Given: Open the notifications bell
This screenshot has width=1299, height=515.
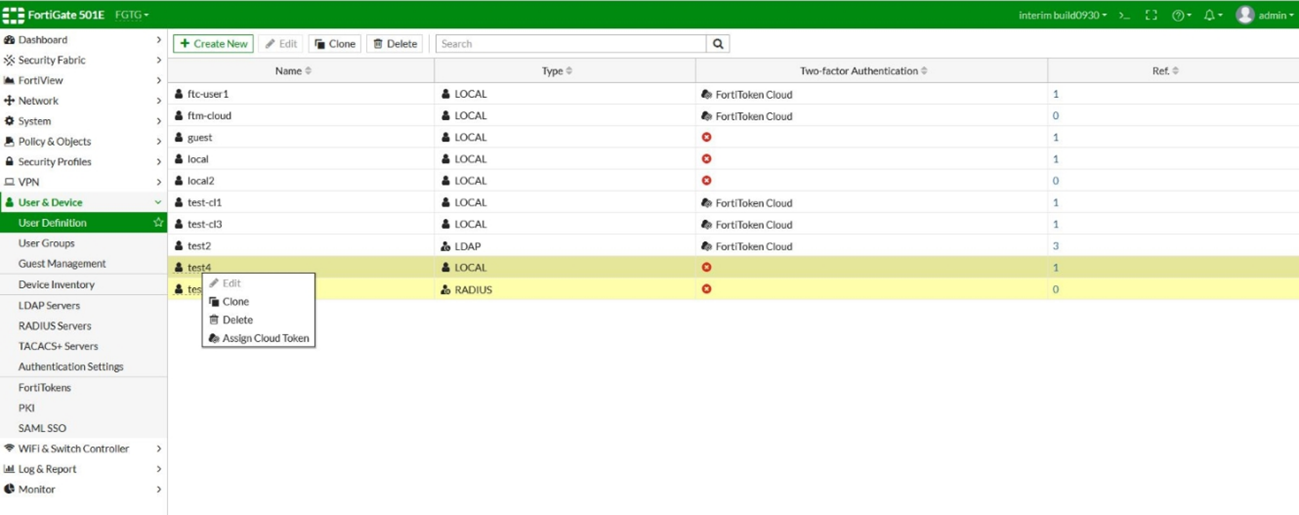Looking at the screenshot, I should pyautogui.click(x=1211, y=15).
